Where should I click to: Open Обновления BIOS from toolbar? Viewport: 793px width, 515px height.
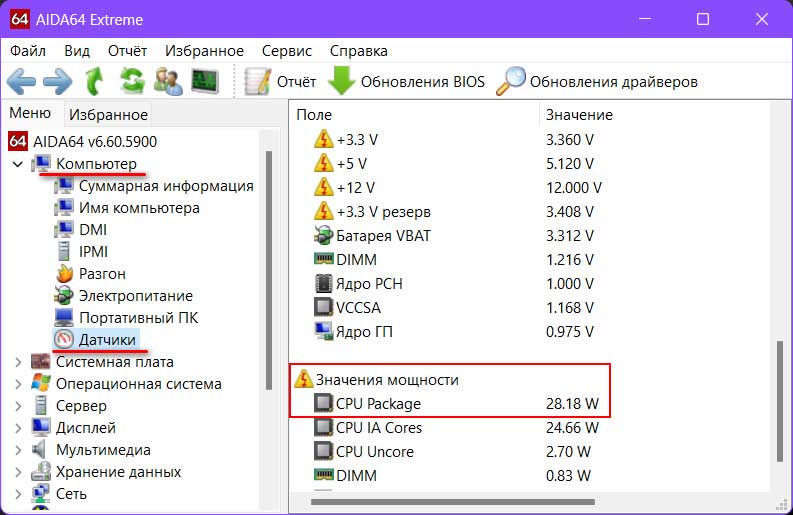pos(407,81)
